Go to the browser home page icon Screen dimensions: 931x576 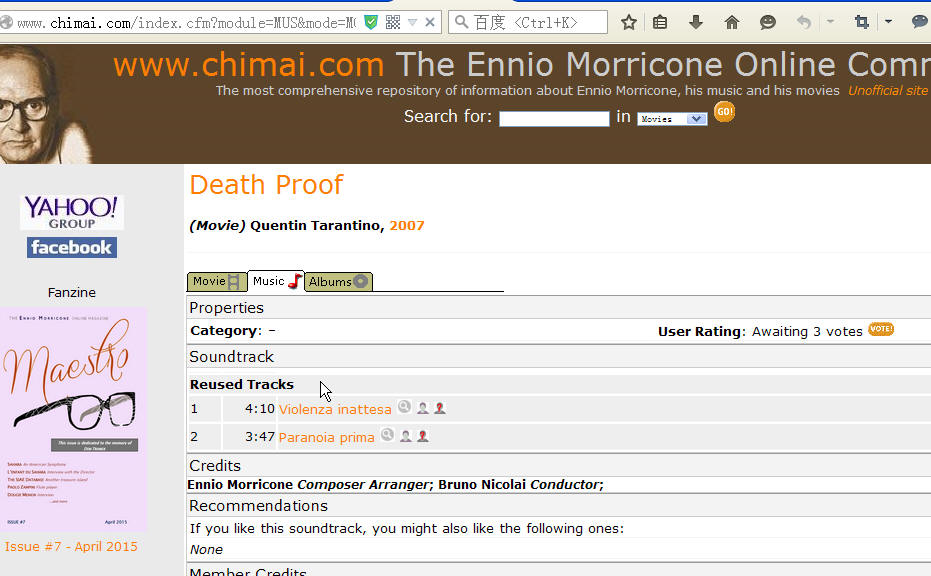(732, 23)
